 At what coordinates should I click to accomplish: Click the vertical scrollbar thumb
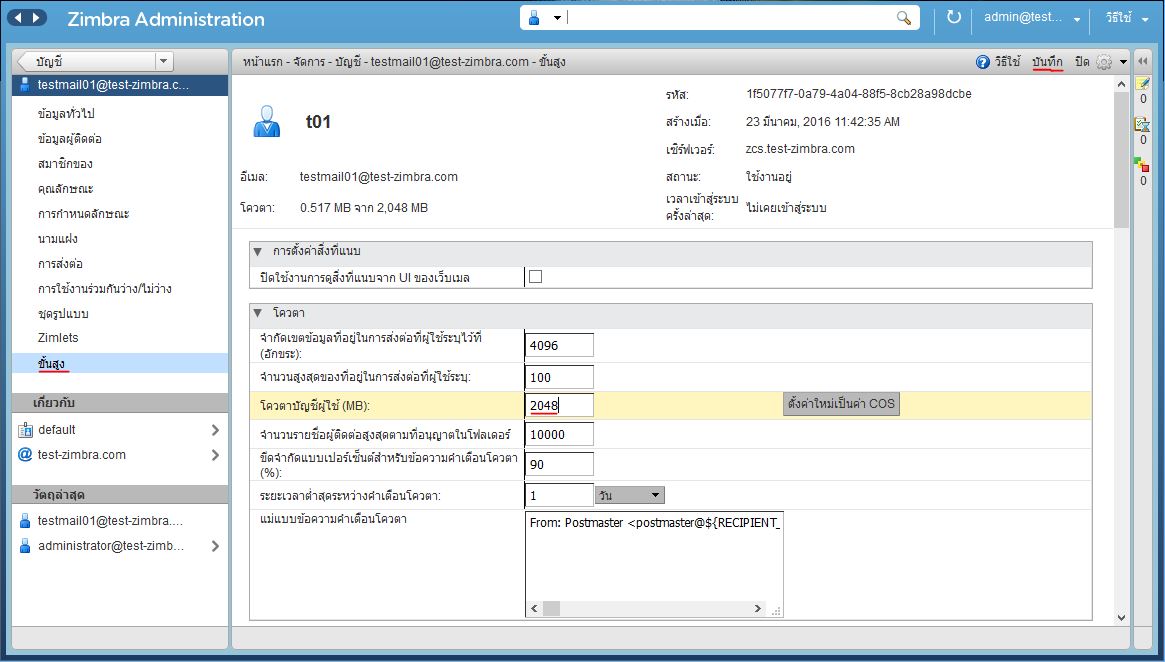[1121, 159]
